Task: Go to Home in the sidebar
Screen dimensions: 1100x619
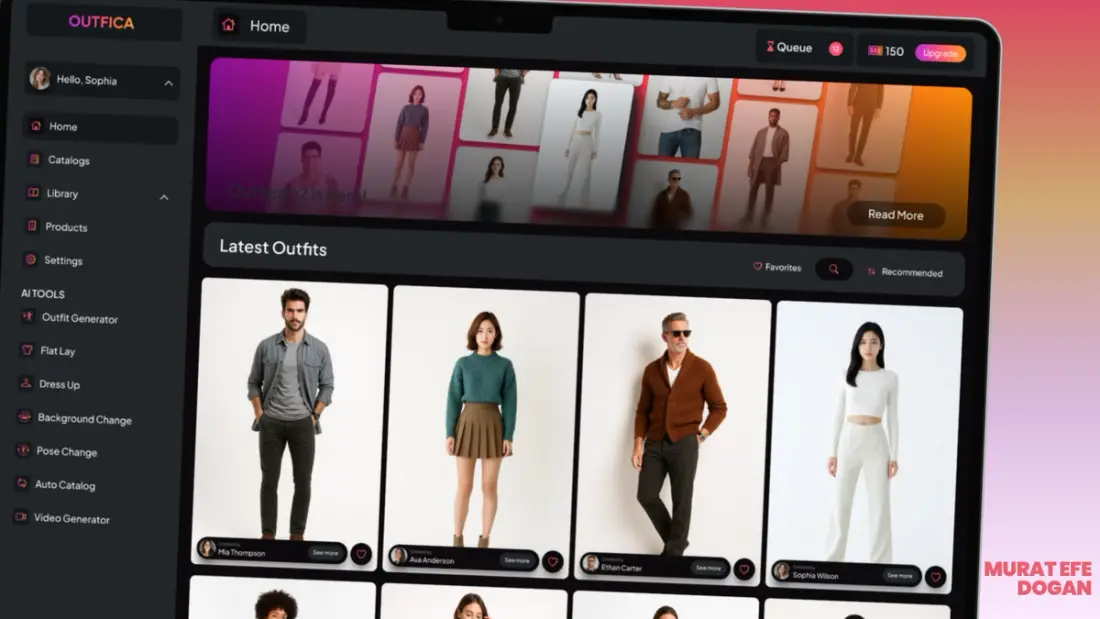Action: pos(100,127)
